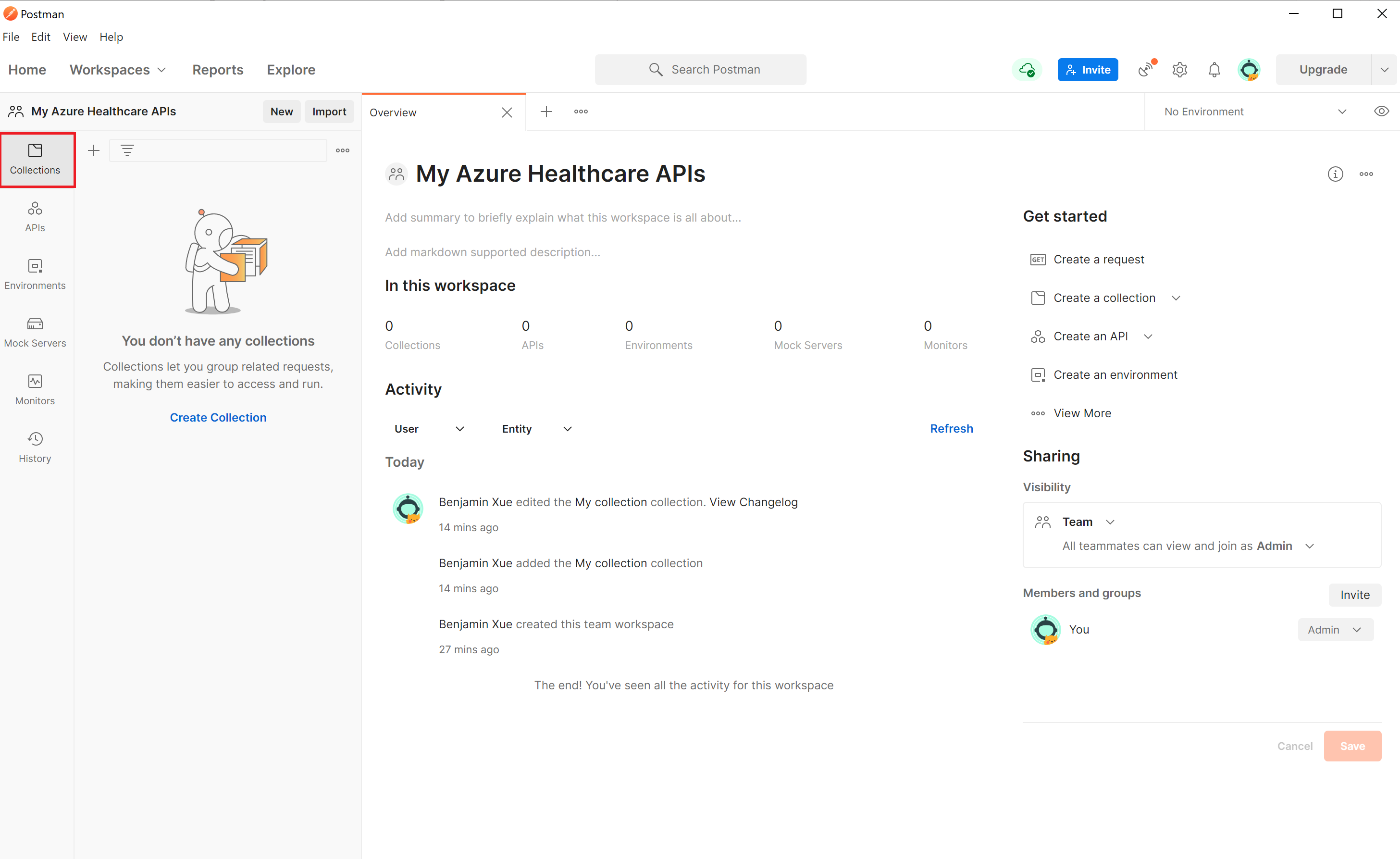Click the Search Postman field

coord(700,69)
